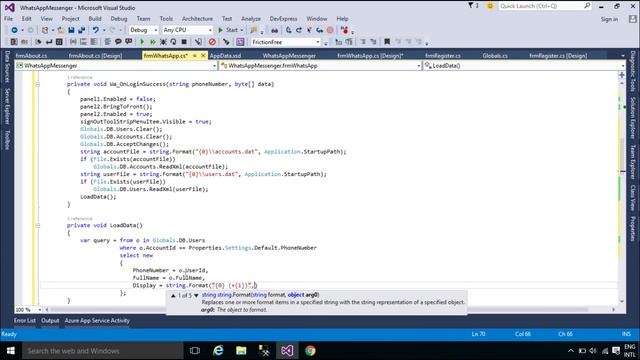Click the red prohibited circle icon

point(212,42)
